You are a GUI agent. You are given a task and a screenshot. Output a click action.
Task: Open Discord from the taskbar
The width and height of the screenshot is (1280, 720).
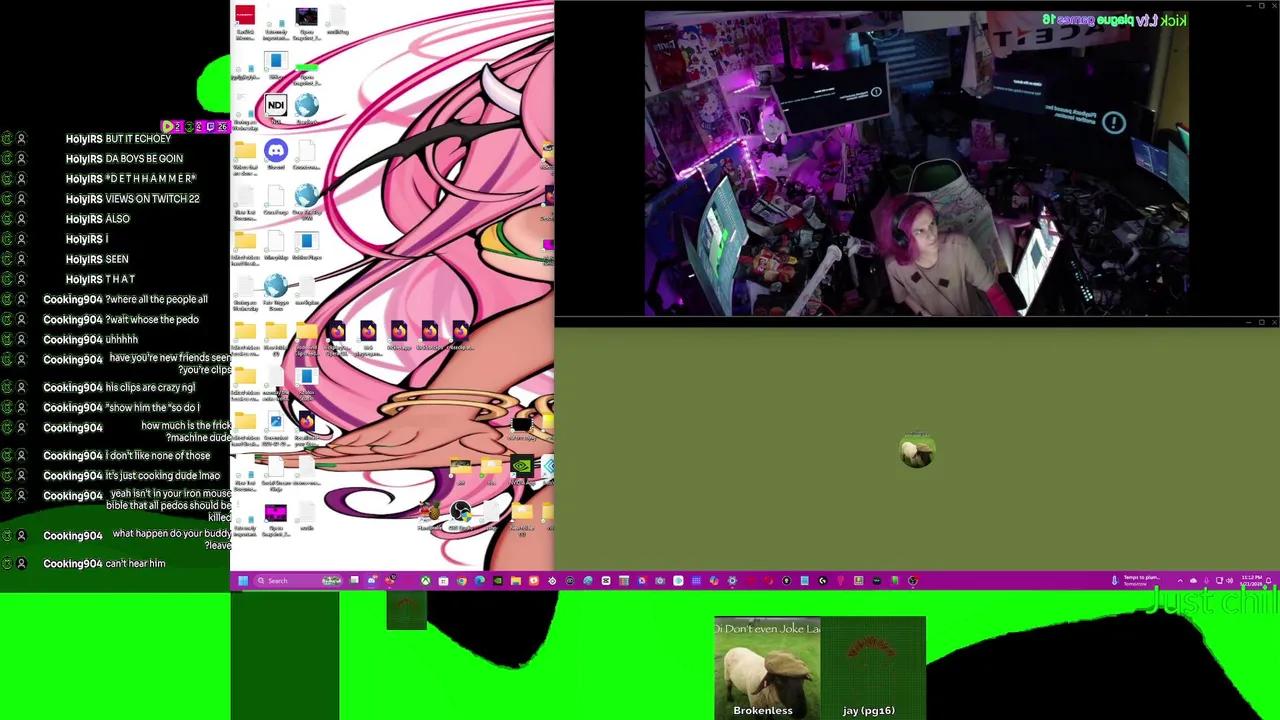[372, 580]
